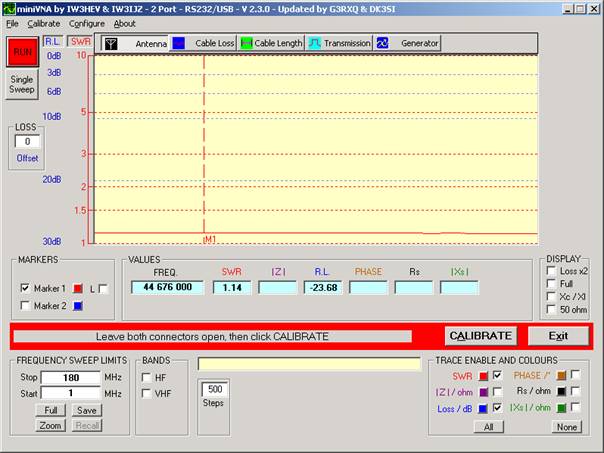Open the Configure menu
The height and width of the screenshot is (453, 604).
87,23
